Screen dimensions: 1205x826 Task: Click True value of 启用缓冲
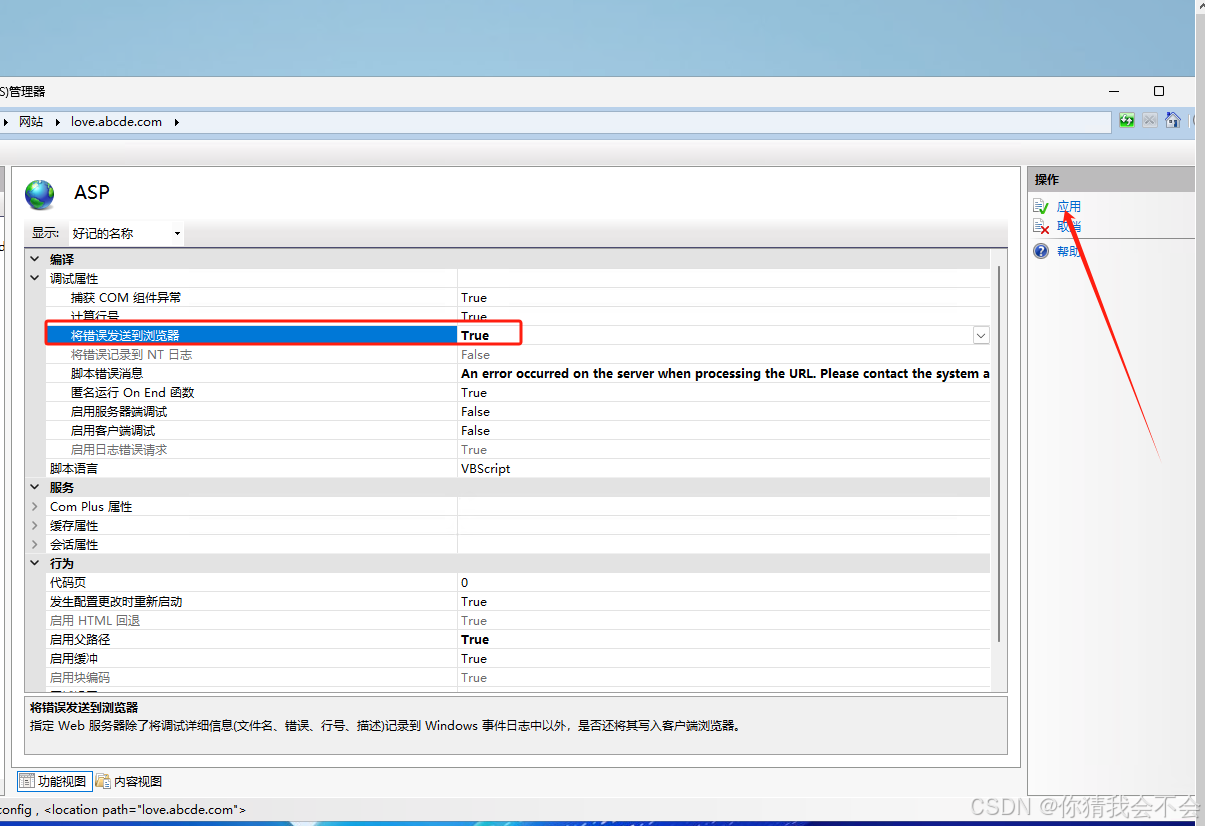click(474, 658)
